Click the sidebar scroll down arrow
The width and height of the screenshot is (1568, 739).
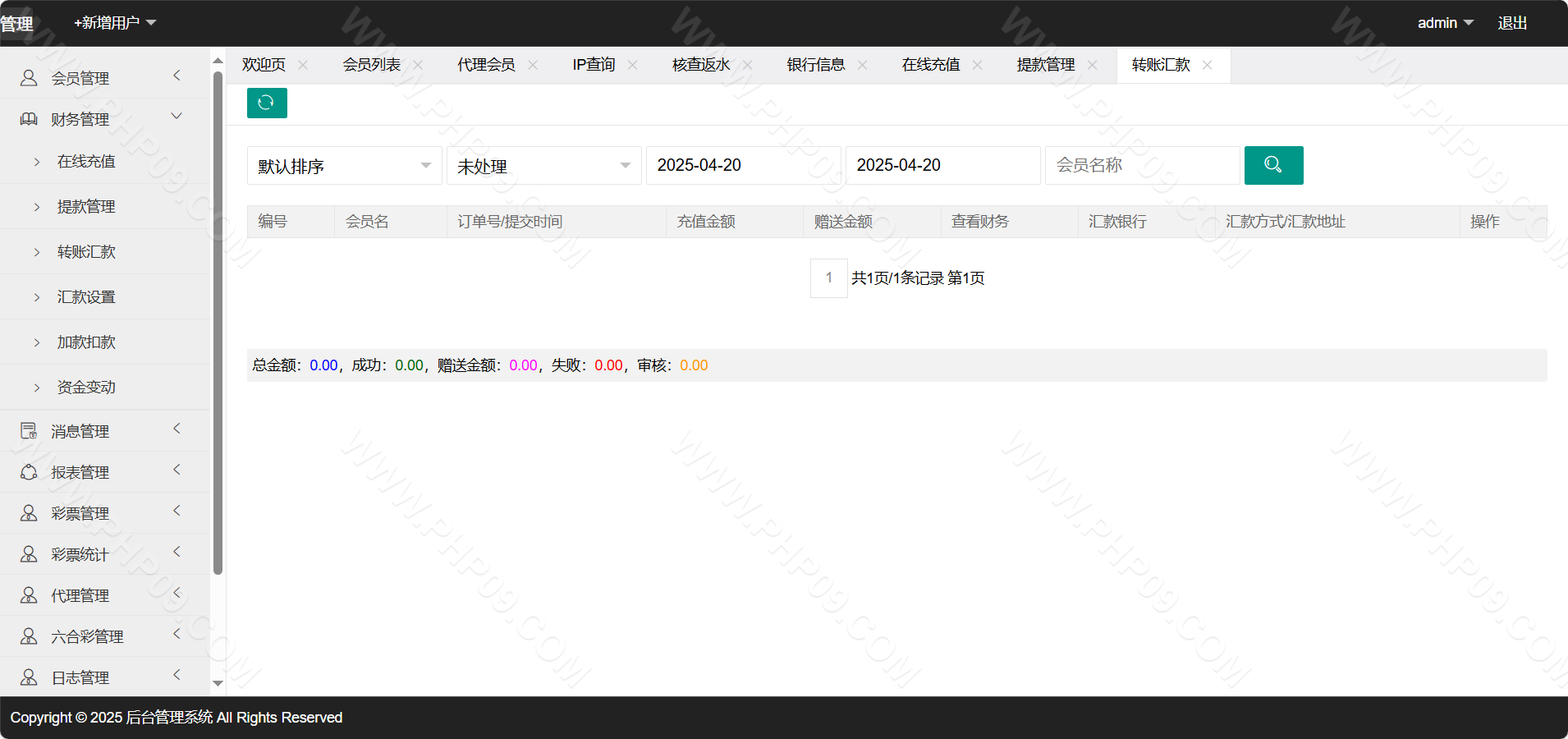(218, 682)
